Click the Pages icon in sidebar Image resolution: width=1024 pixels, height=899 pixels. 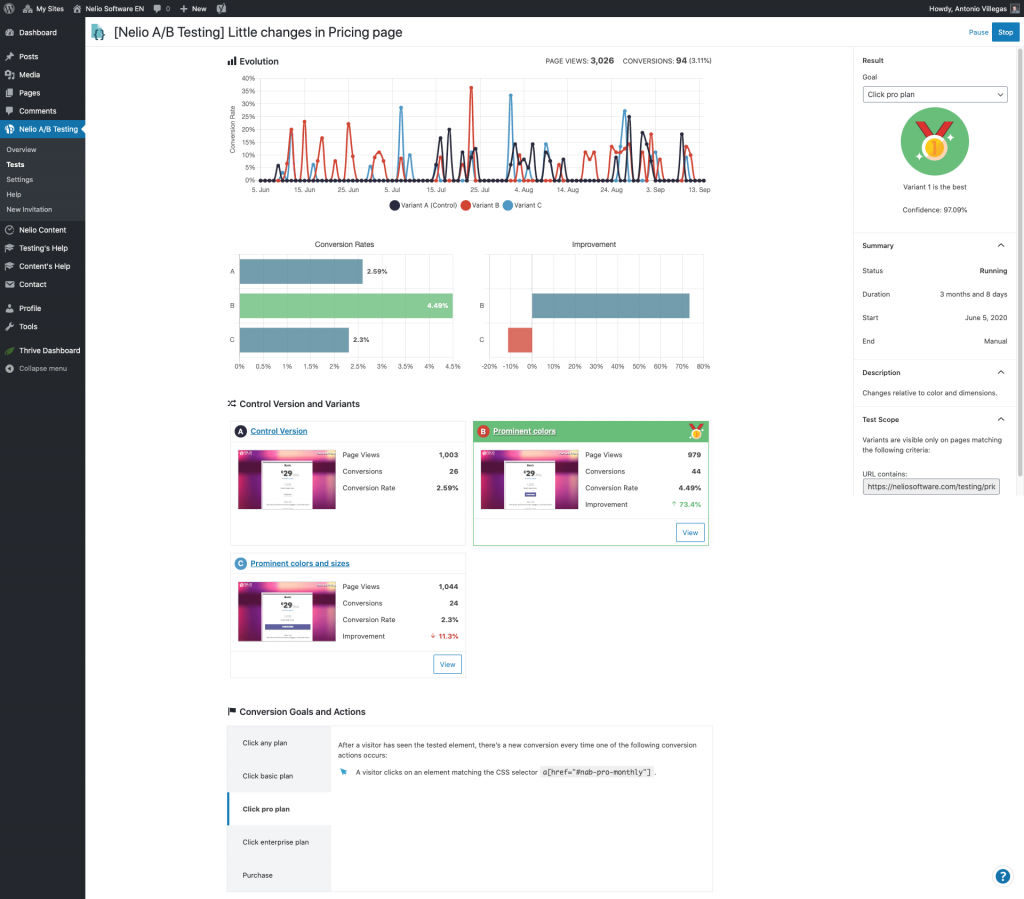pyautogui.click(x=10, y=93)
